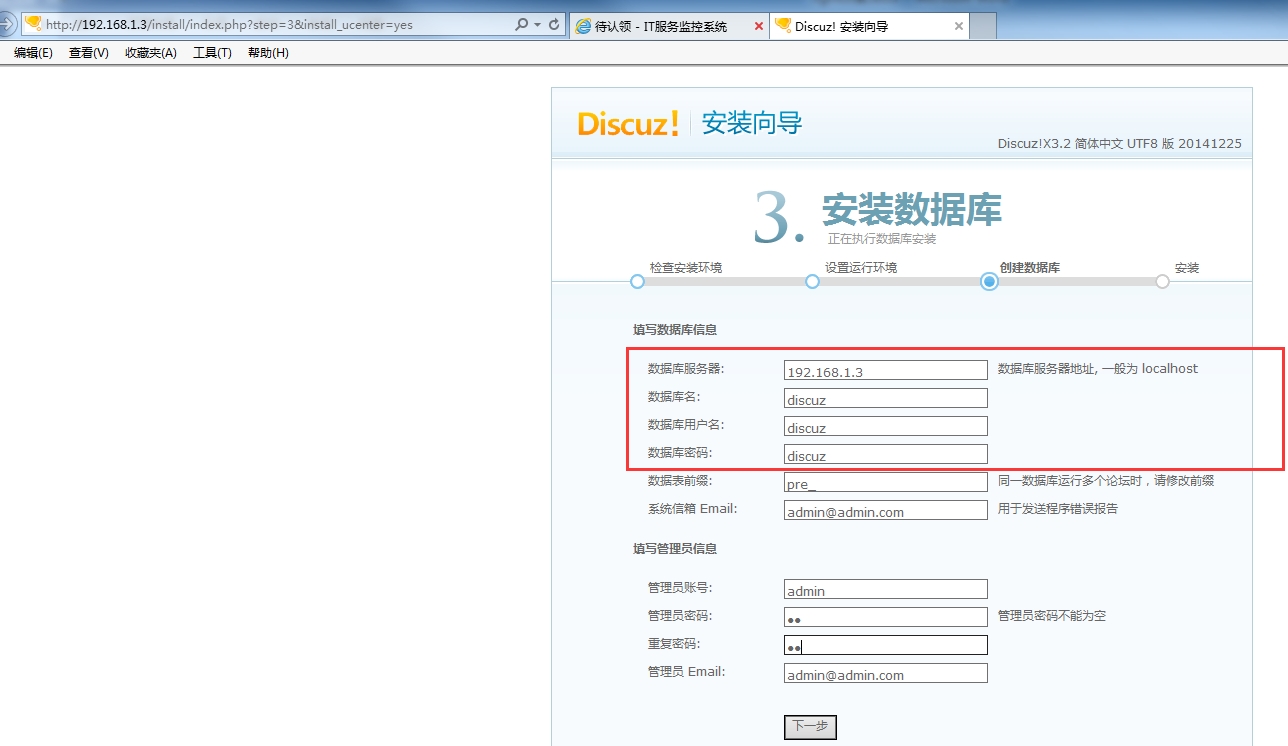Close the IT服务监控系统 tab
The width and height of the screenshot is (1288, 746).
pyautogui.click(x=758, y=26)
